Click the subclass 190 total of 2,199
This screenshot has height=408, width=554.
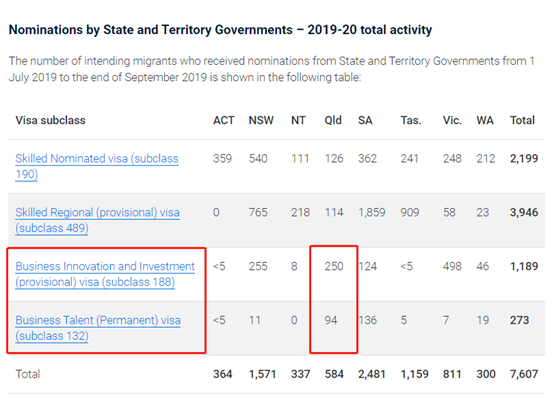pyautogui.click(x=524, y=158)
